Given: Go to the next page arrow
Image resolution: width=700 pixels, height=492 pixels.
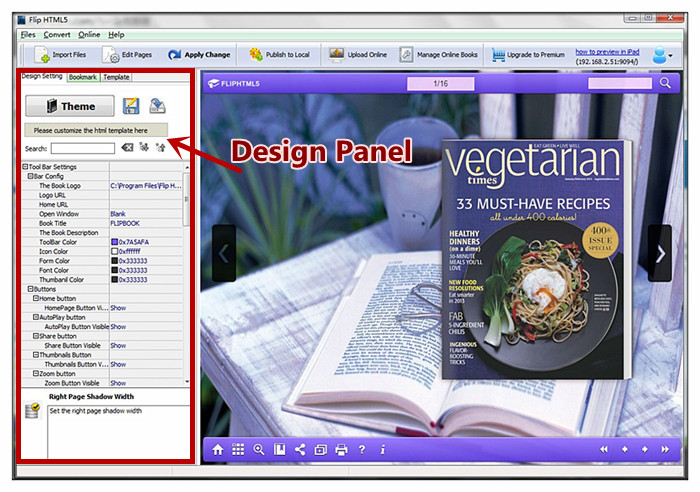Looking at the screenshot, I should [x=660, y=254].
